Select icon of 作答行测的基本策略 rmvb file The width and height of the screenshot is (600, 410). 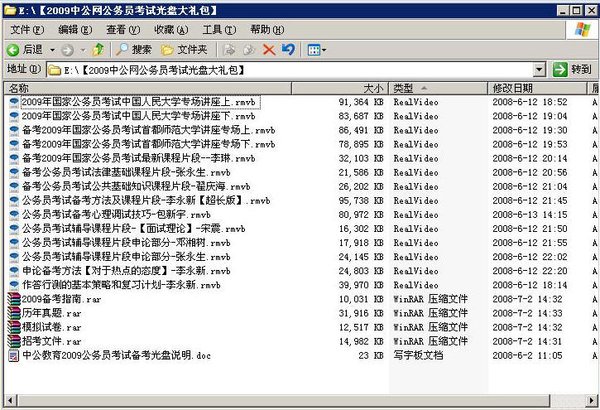point(14,285)
